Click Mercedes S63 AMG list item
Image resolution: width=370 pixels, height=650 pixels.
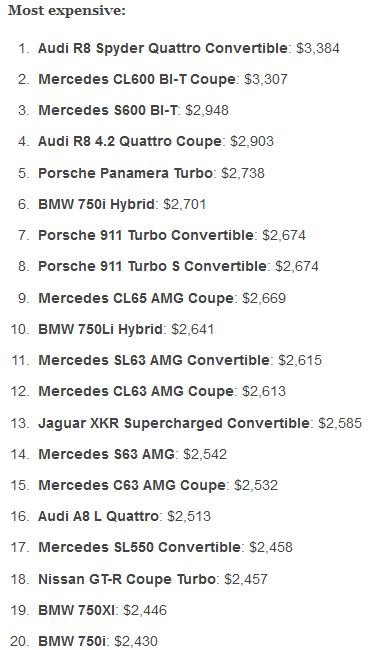pos(106,454)
